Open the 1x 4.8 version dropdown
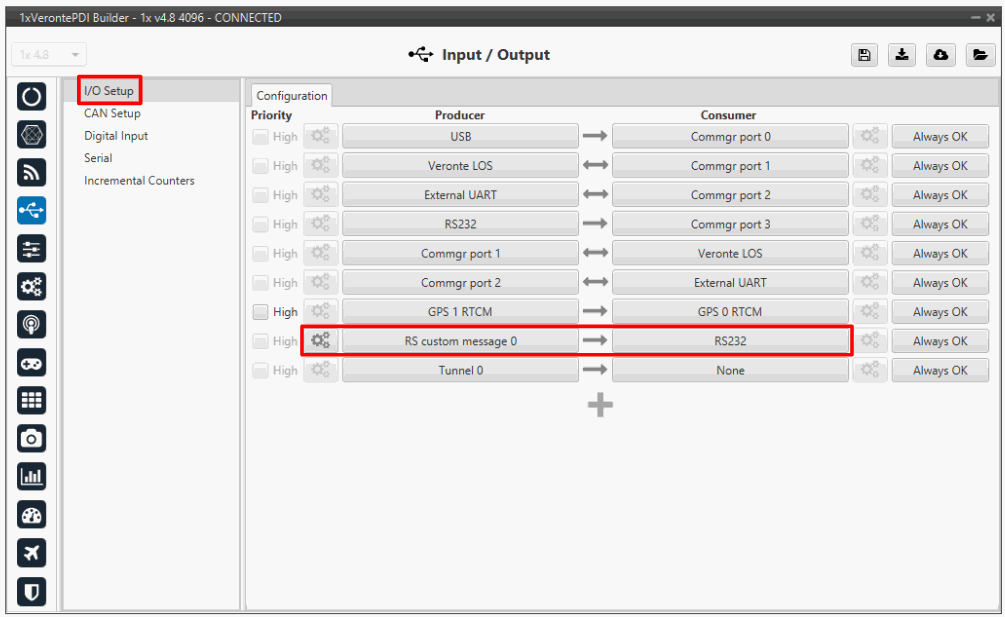This screenshot has width=1005, height=617. click(x=50, y=55)
